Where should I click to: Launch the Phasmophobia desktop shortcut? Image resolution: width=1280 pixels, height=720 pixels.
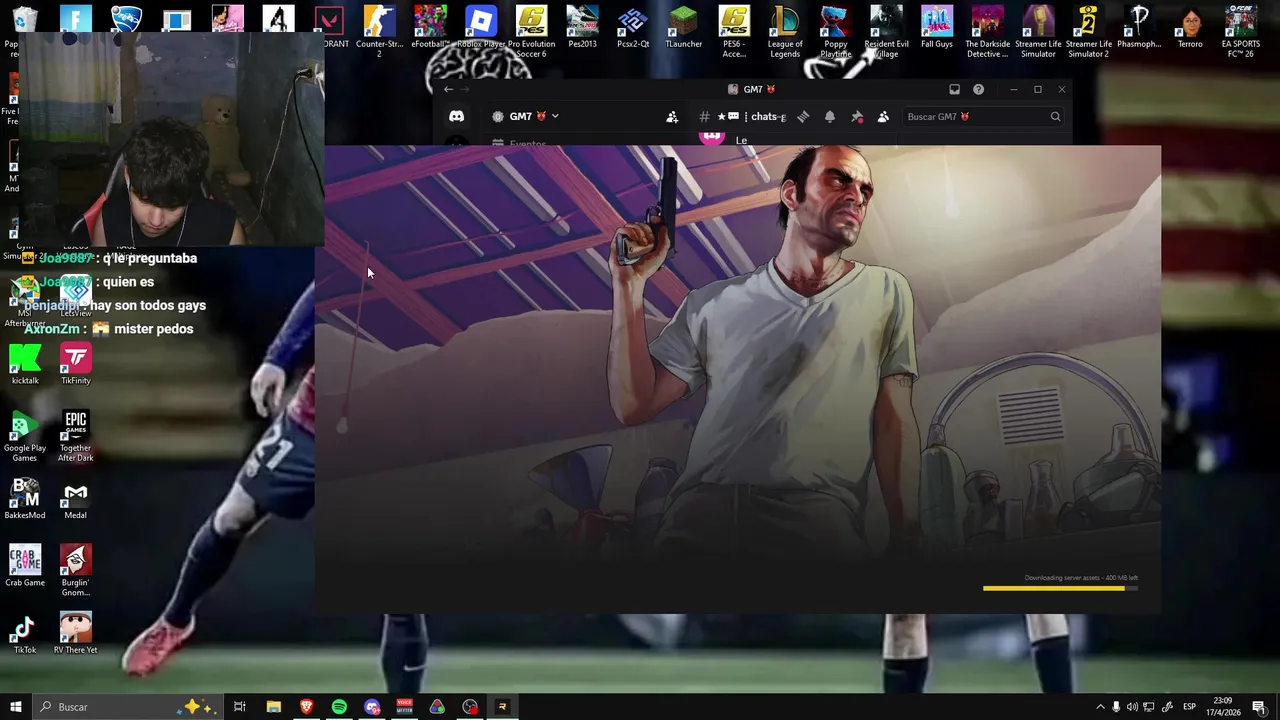click(x=1139, y=27)
